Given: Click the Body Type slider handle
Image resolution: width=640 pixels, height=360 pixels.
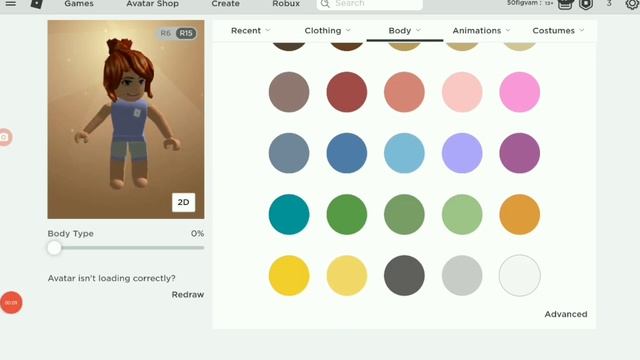Looking at the screenshot, I should [54, 248].
